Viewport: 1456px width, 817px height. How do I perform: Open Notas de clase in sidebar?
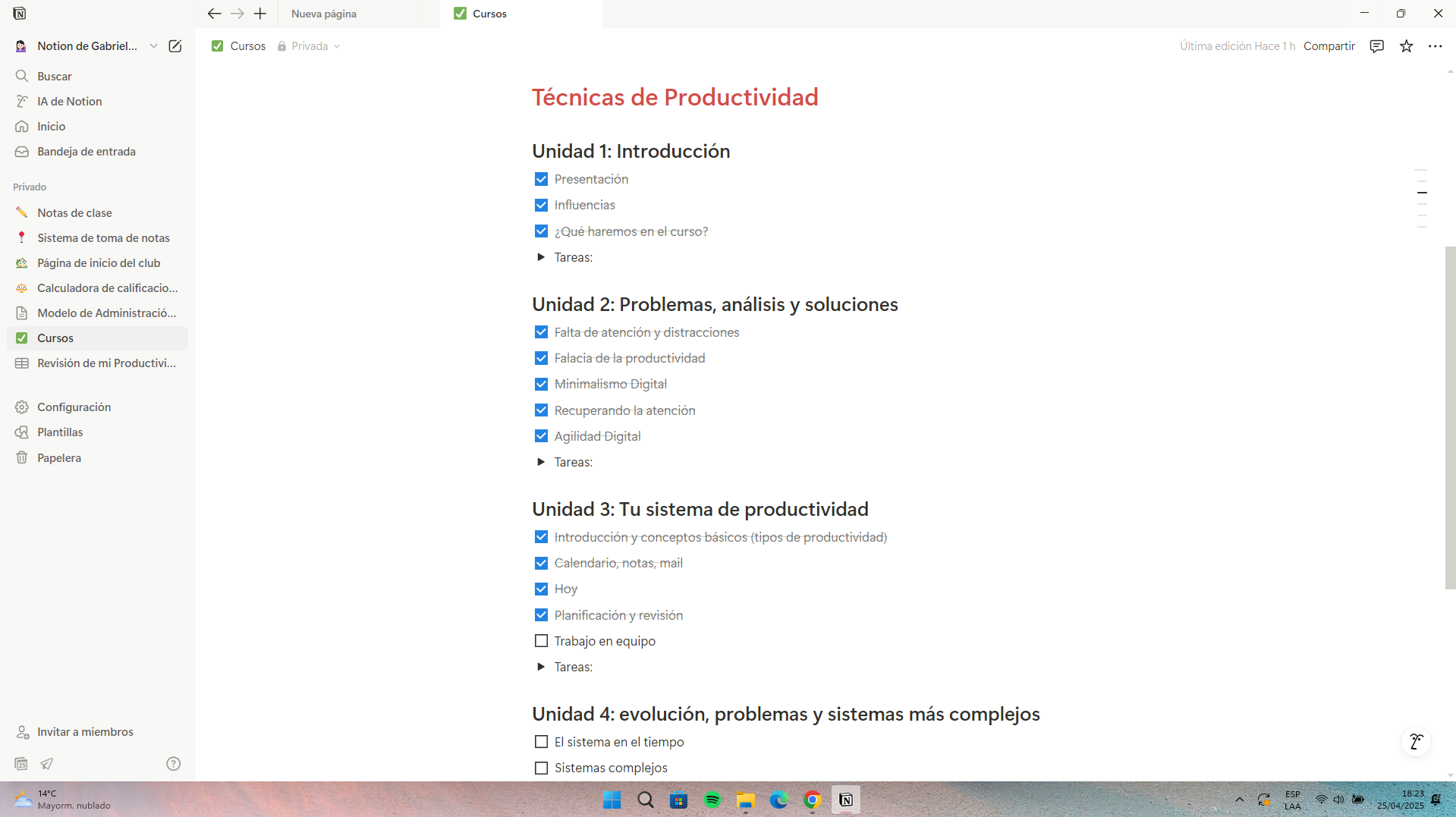coord(74,213)
